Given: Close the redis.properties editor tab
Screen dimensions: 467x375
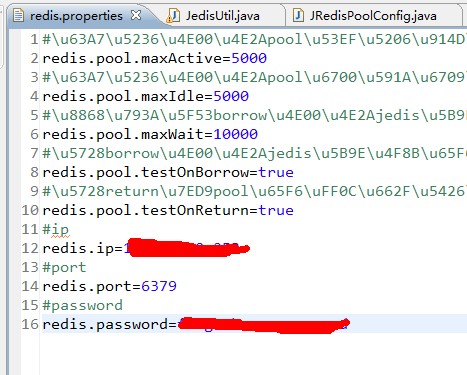Looking at the screenshot, I should pos(136,15).
